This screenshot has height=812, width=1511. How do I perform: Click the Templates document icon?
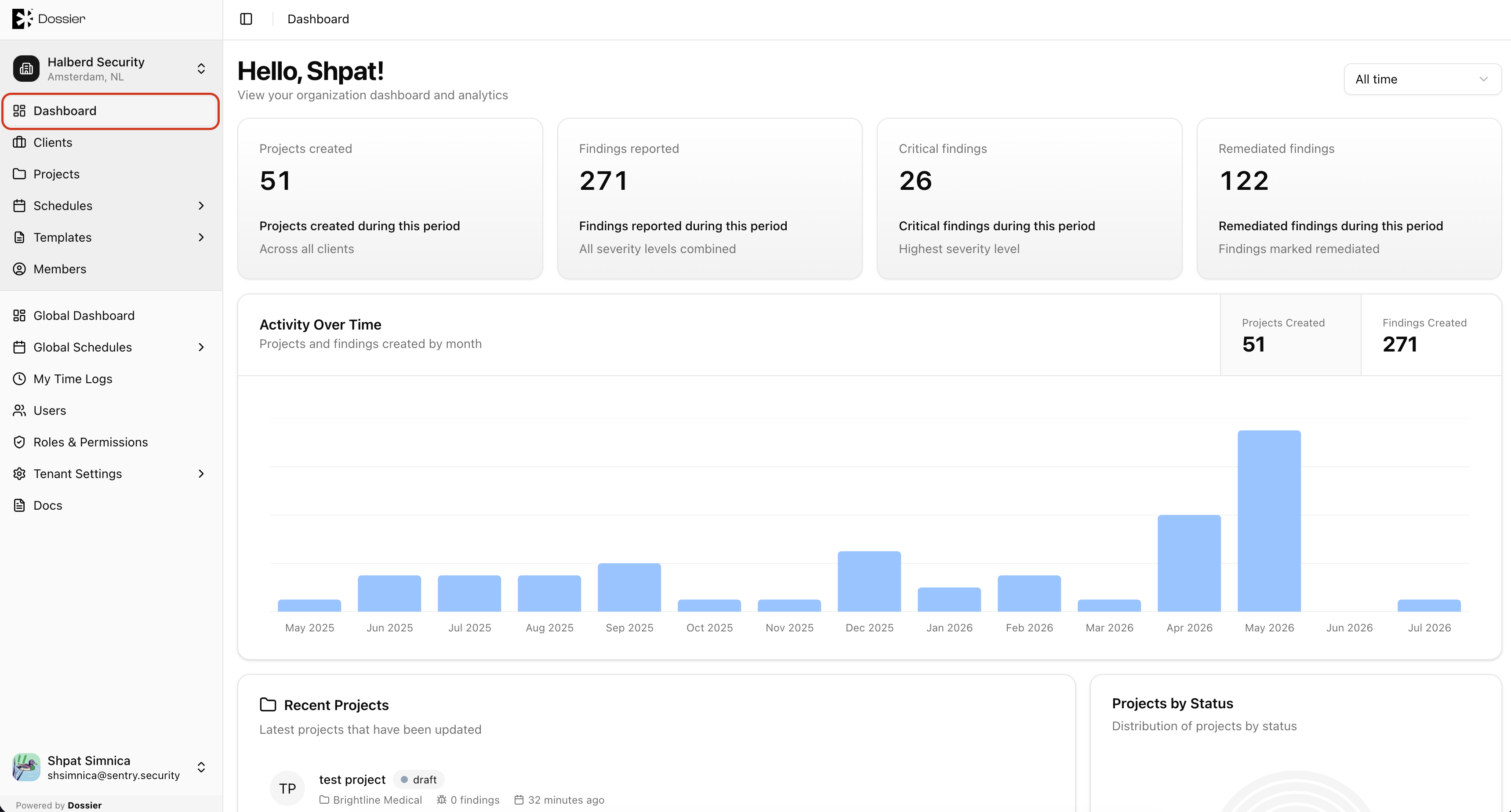(x=19, y=237)
